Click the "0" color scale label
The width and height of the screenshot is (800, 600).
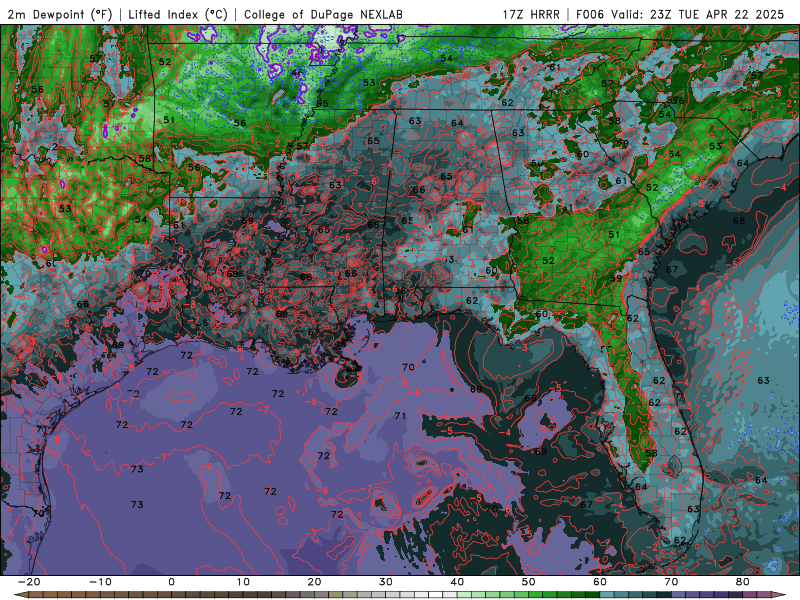(171, 582)
